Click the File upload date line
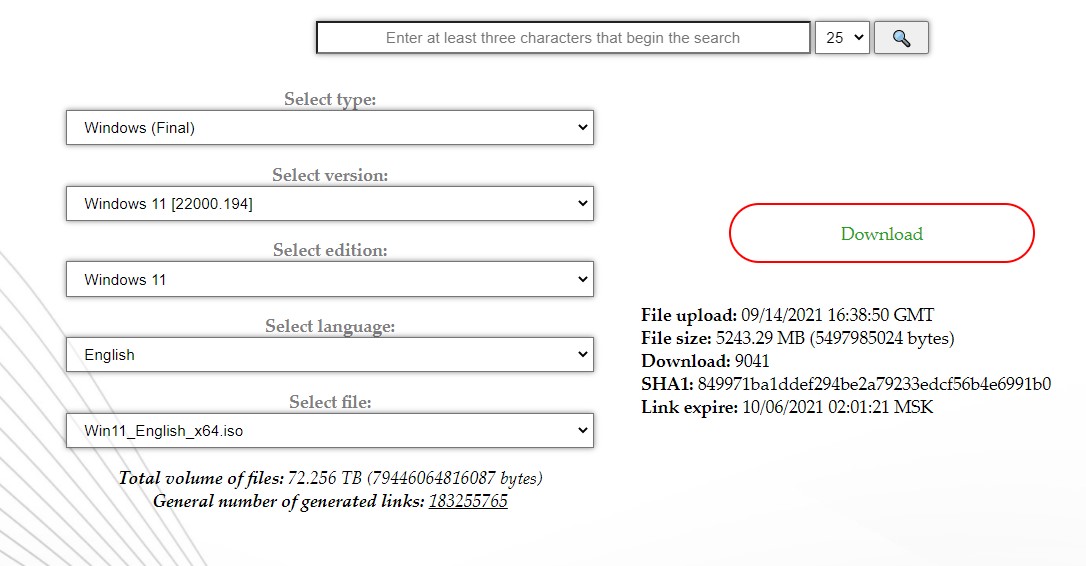This screenshot has height=566, width=1086. [787, 315]
